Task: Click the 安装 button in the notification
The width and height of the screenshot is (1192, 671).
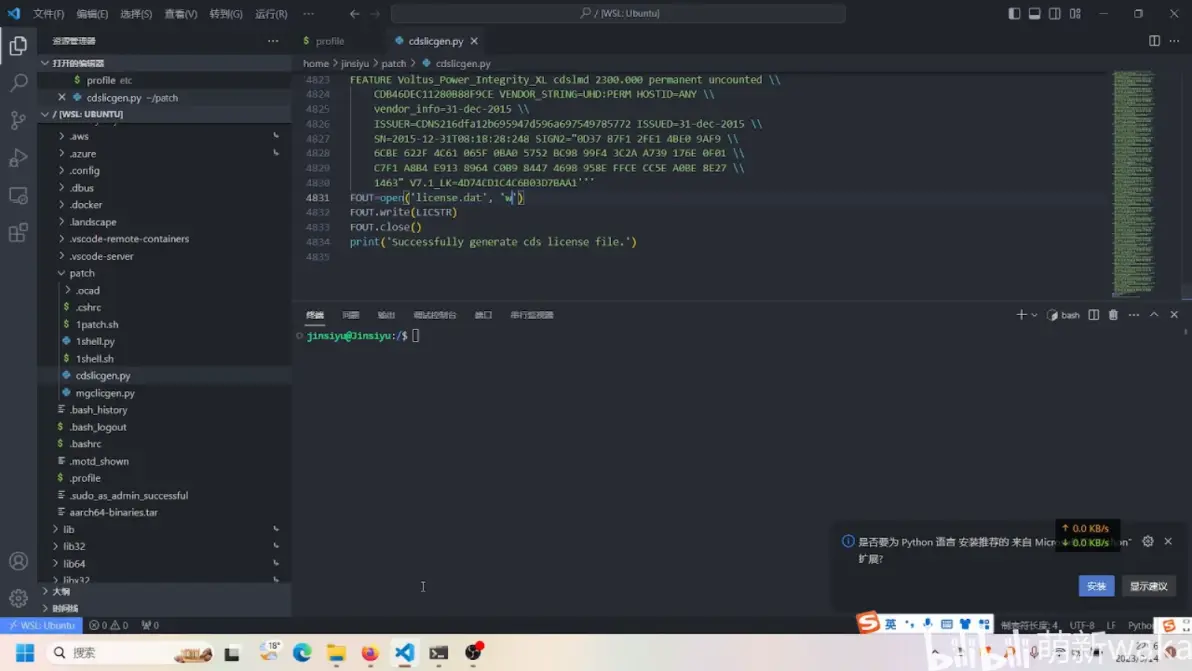Action: tap(1096, 586)
